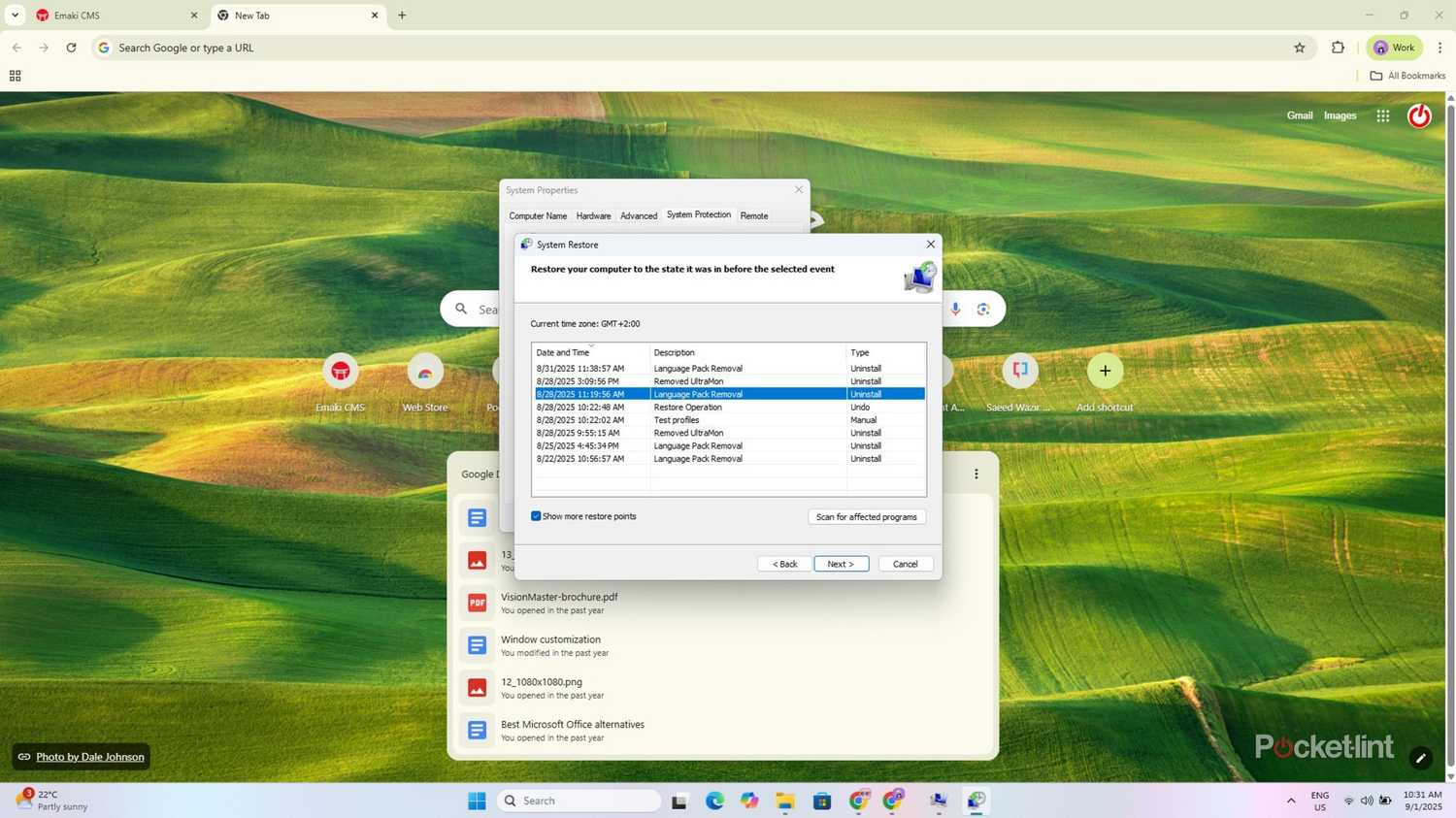Toggle Show more restore points checkbox
1456x818 pixels.
536,516
